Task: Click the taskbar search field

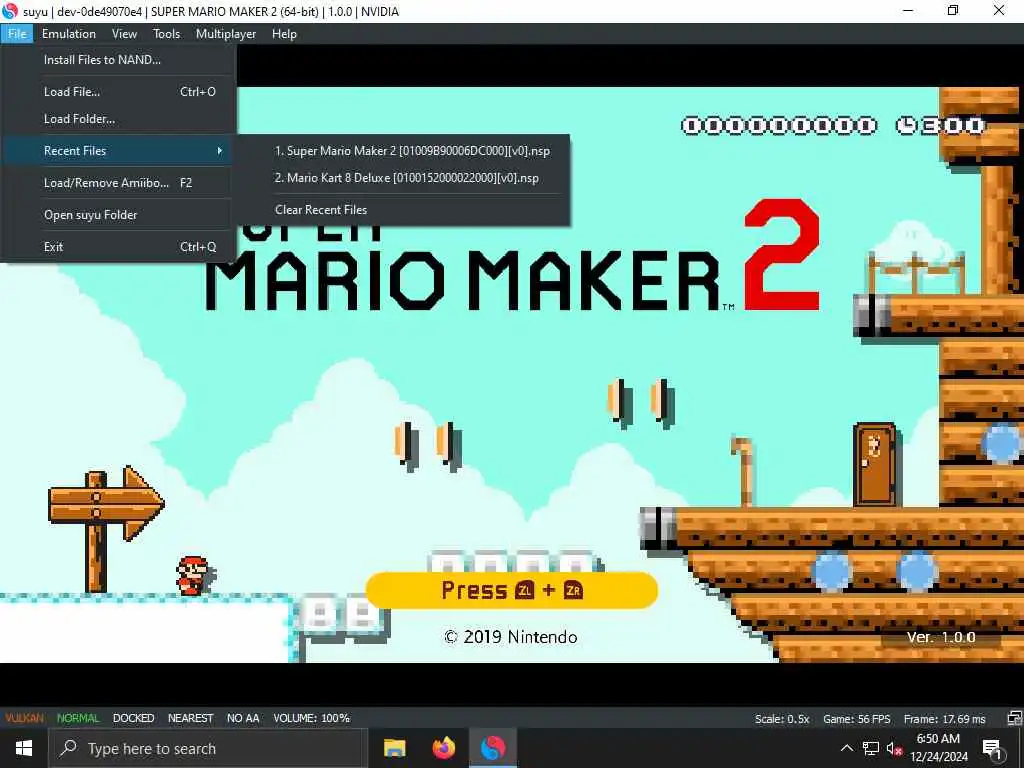Action: [208, 748]
